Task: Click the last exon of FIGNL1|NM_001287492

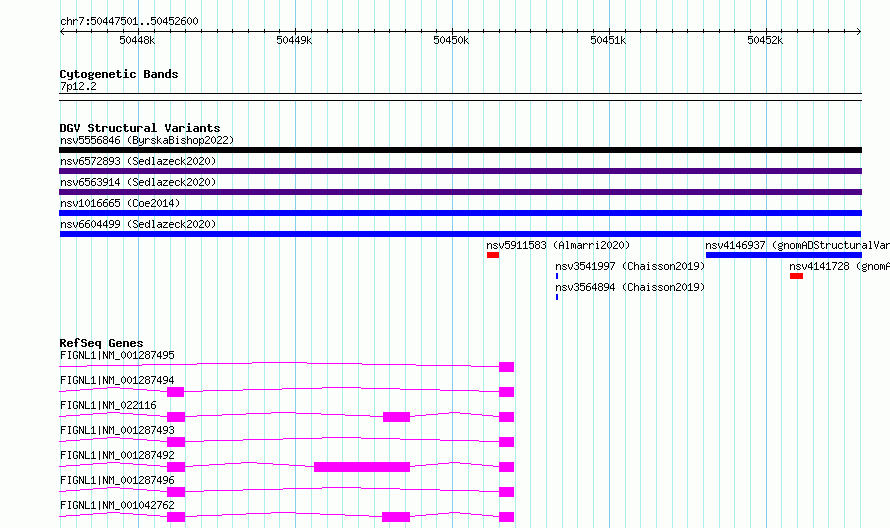Action: click(x=506, y=467)
